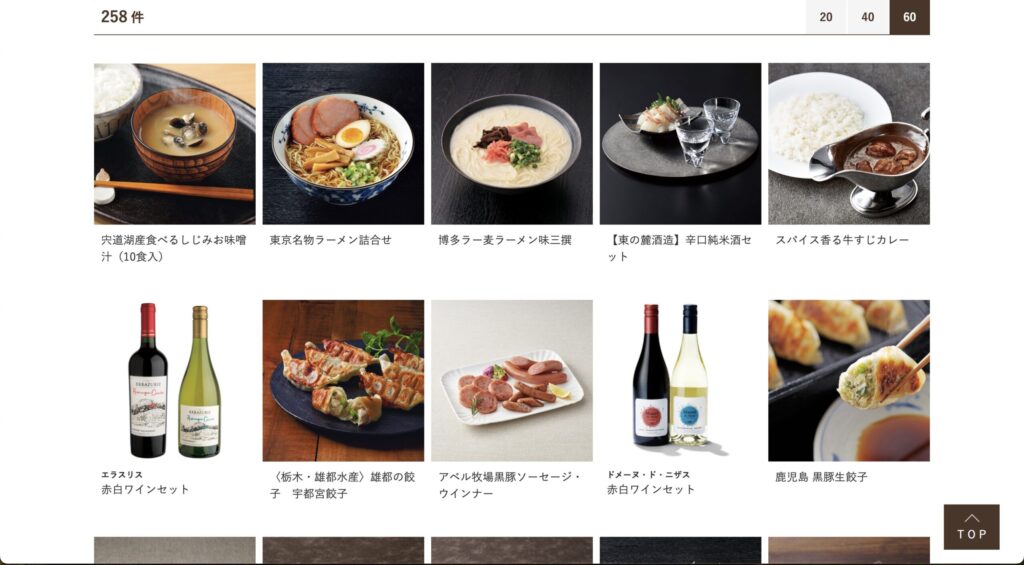Viewport: 1024px width, 565px height.
Task: Open the sausage and wiener plate image
Action: tap(511, 381)
